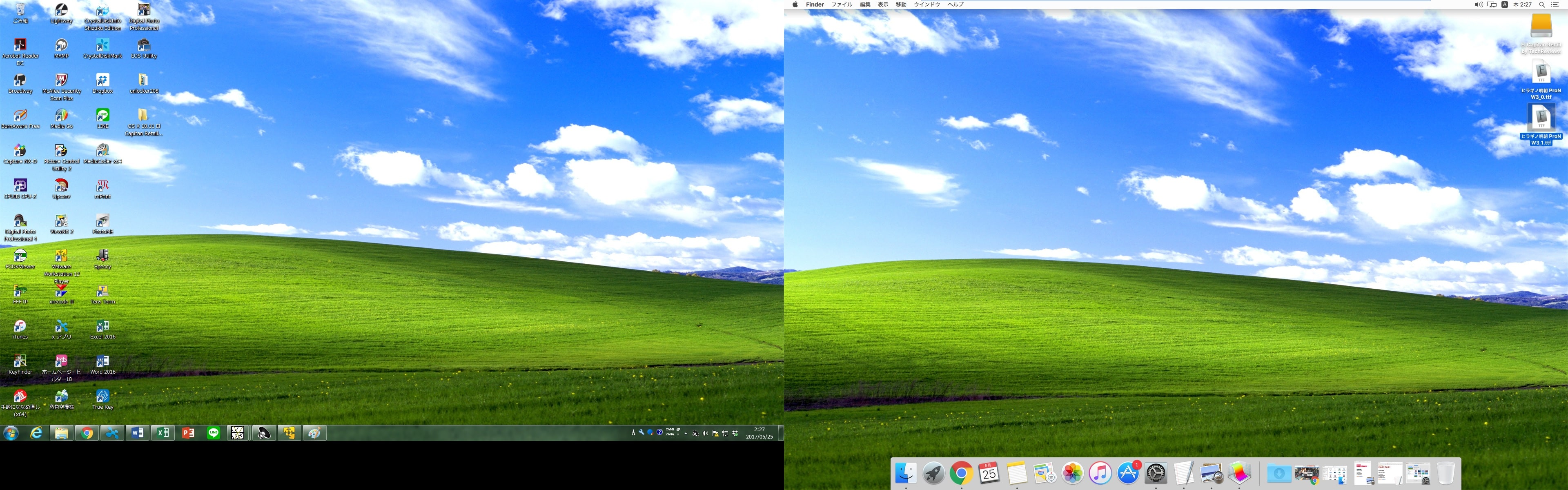
Task: Open the ヘルプ menu
Action: [955, 4]
